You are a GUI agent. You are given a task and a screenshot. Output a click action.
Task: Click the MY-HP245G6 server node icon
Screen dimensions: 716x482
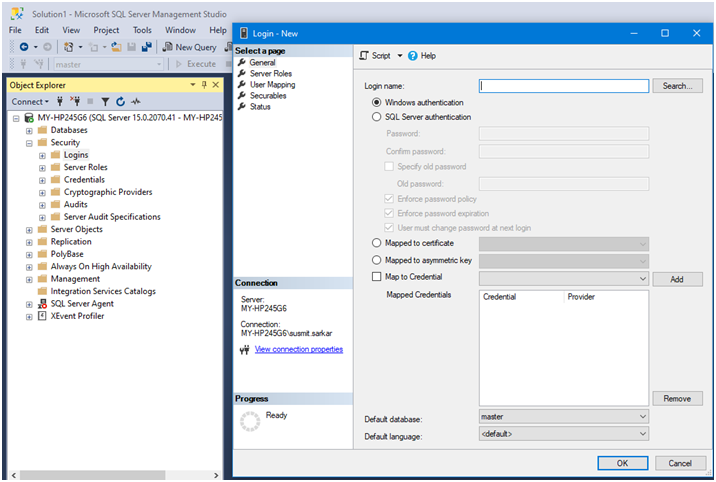coord(29,118)
